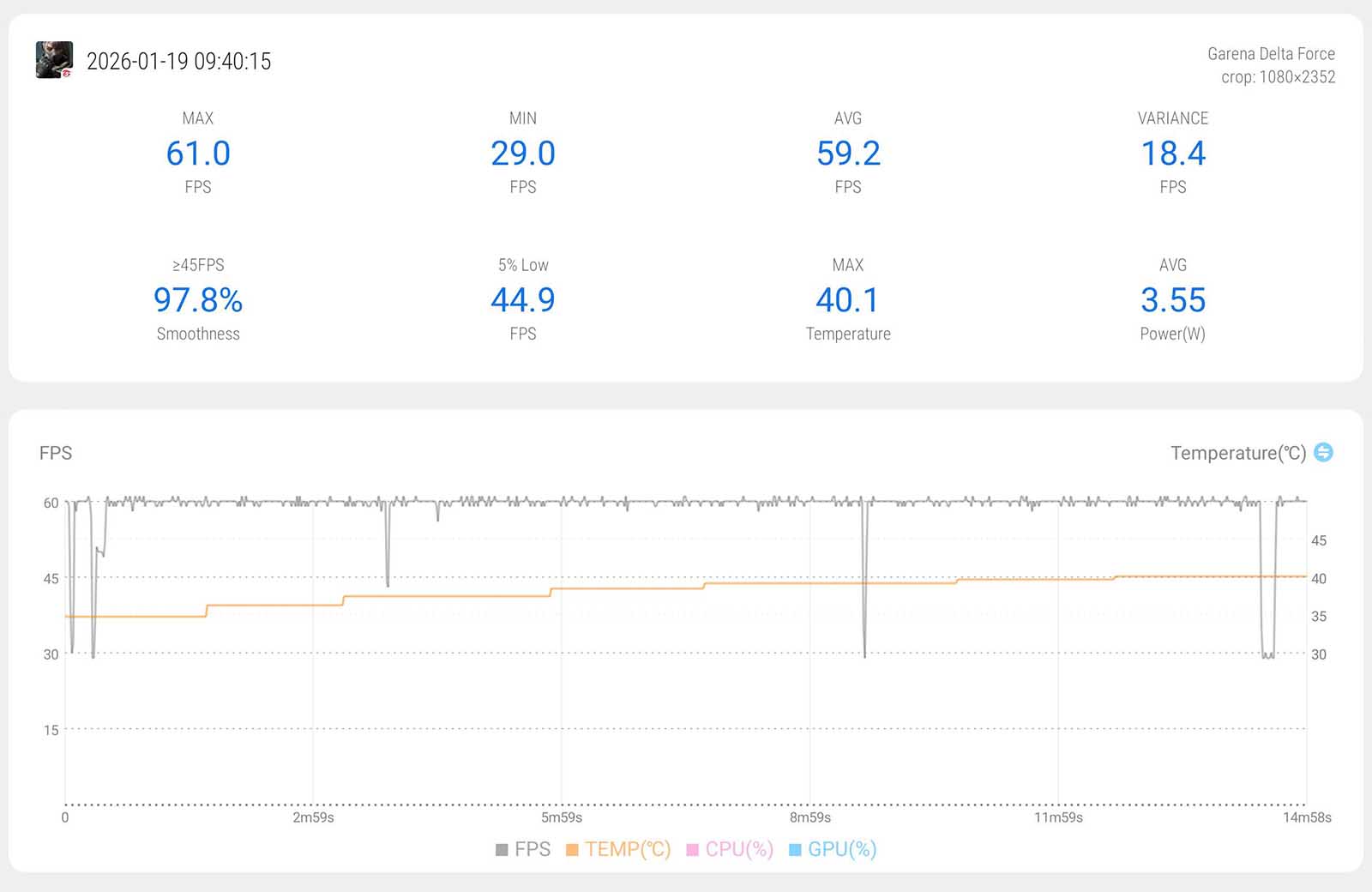Select the 97.8% Smoothness stat

[x=198, y=300]
